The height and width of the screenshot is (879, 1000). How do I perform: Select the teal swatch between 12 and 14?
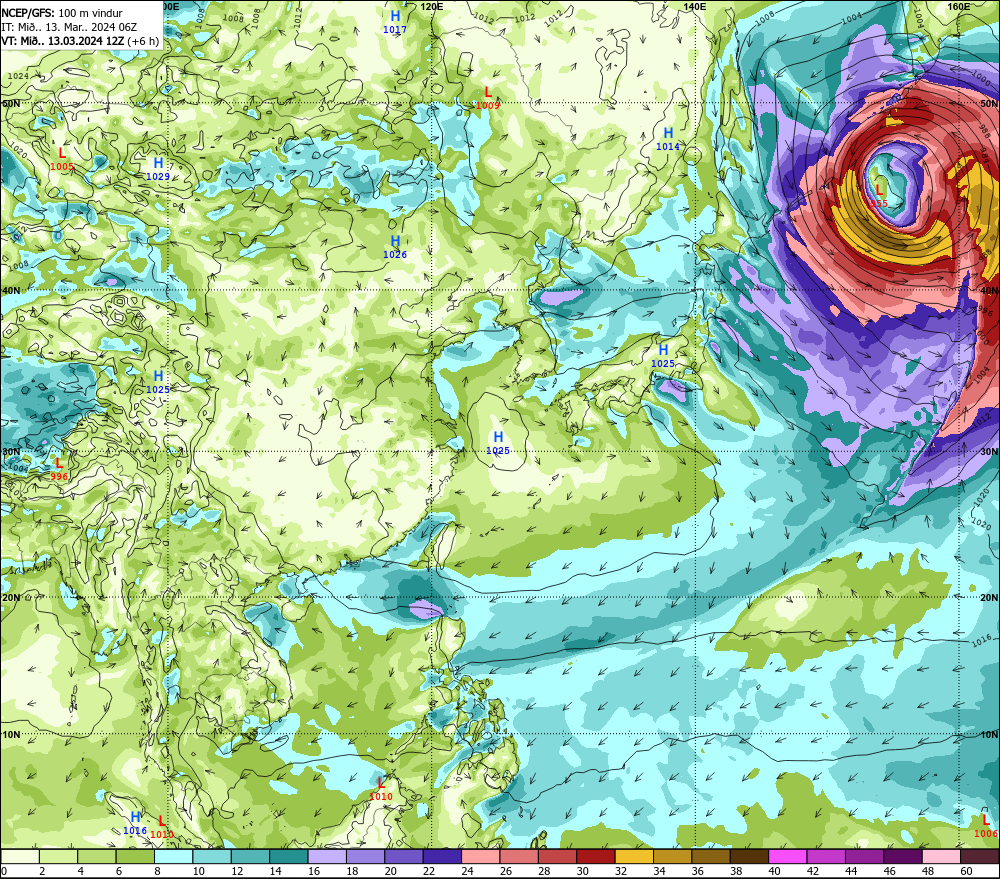[251, 856]
